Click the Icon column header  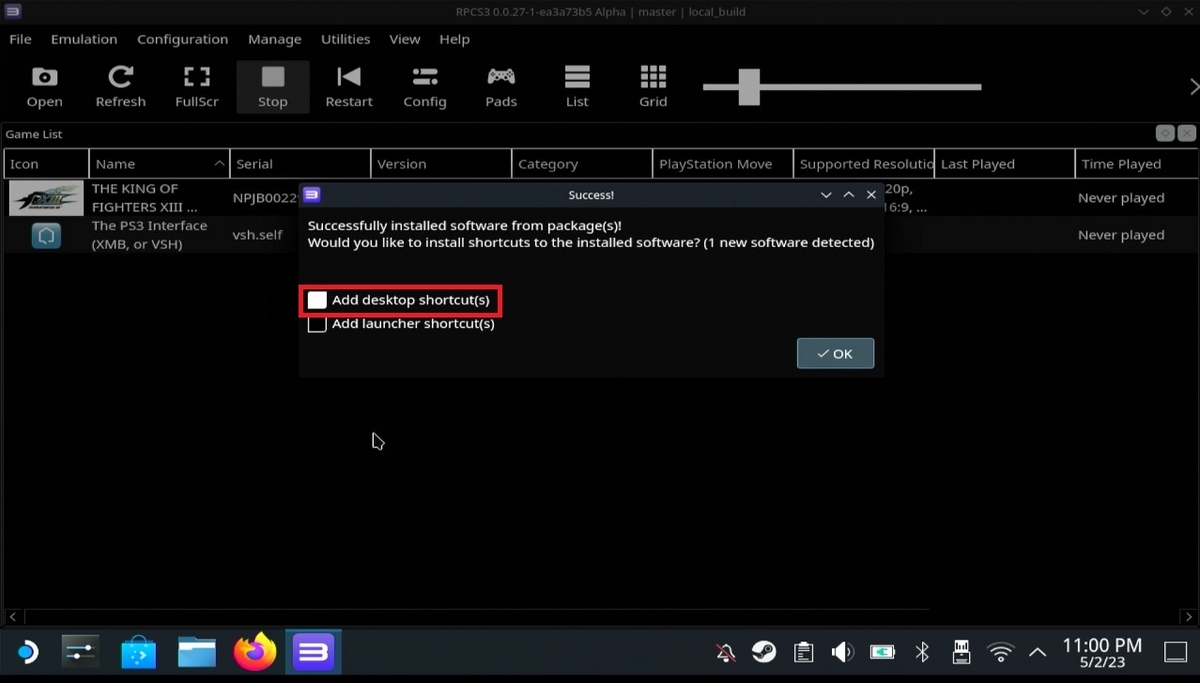coord(46,164)
